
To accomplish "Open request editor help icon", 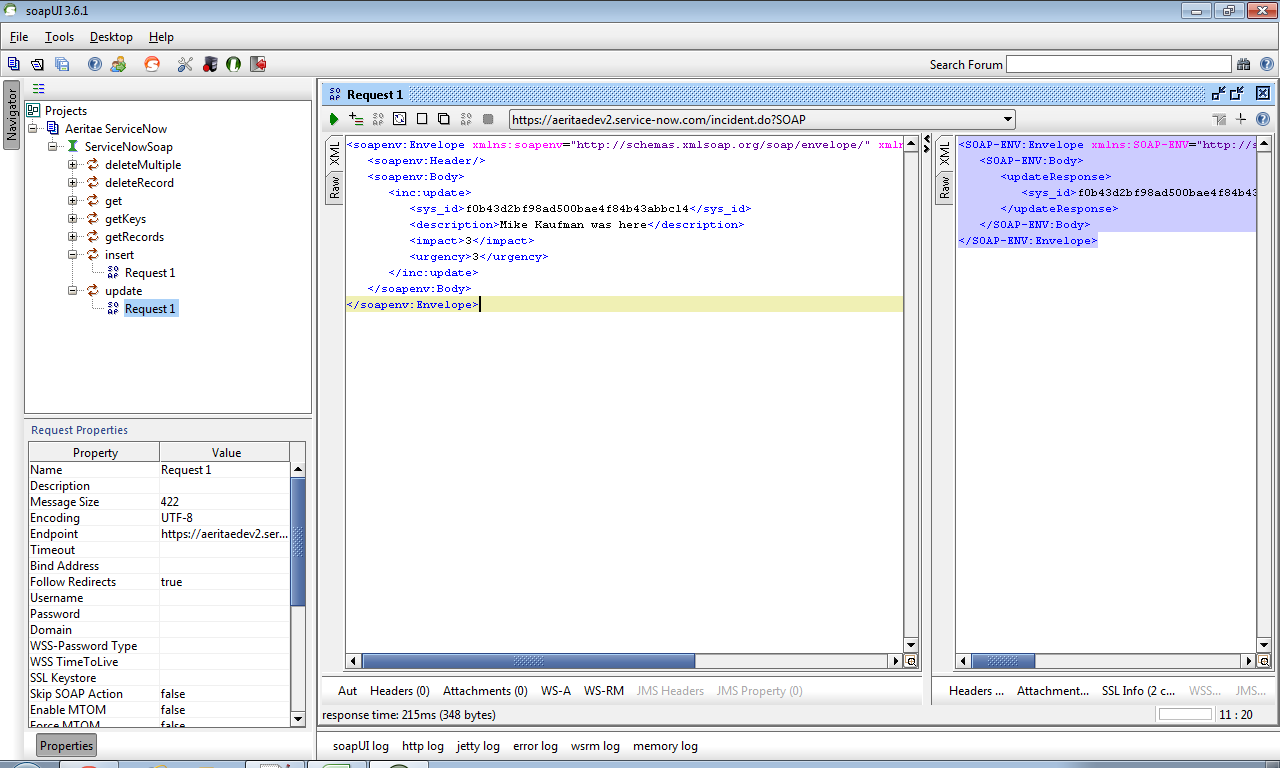I will point(1263,119).
